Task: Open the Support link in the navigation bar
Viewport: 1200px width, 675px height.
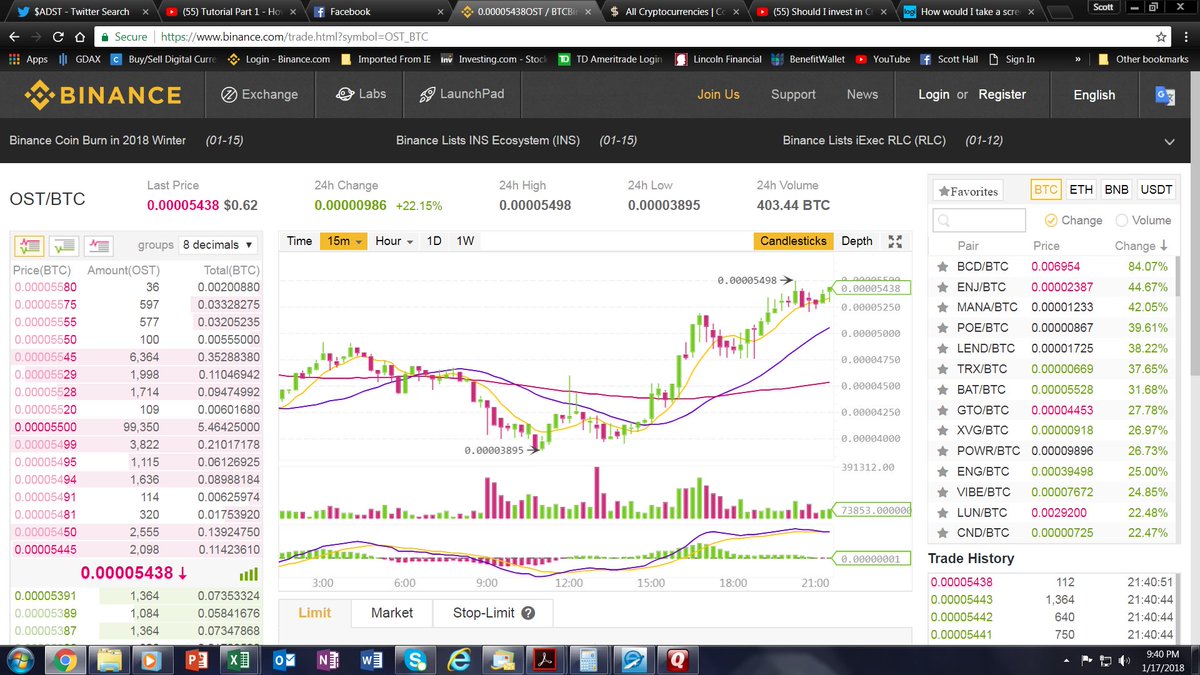Action: point(793,94)
